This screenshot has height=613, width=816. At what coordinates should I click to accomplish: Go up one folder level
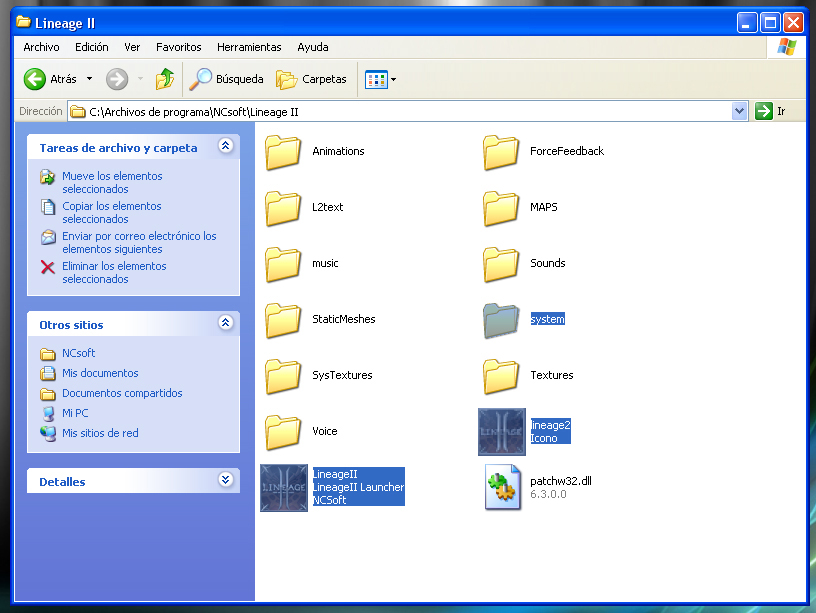point(165,79)
